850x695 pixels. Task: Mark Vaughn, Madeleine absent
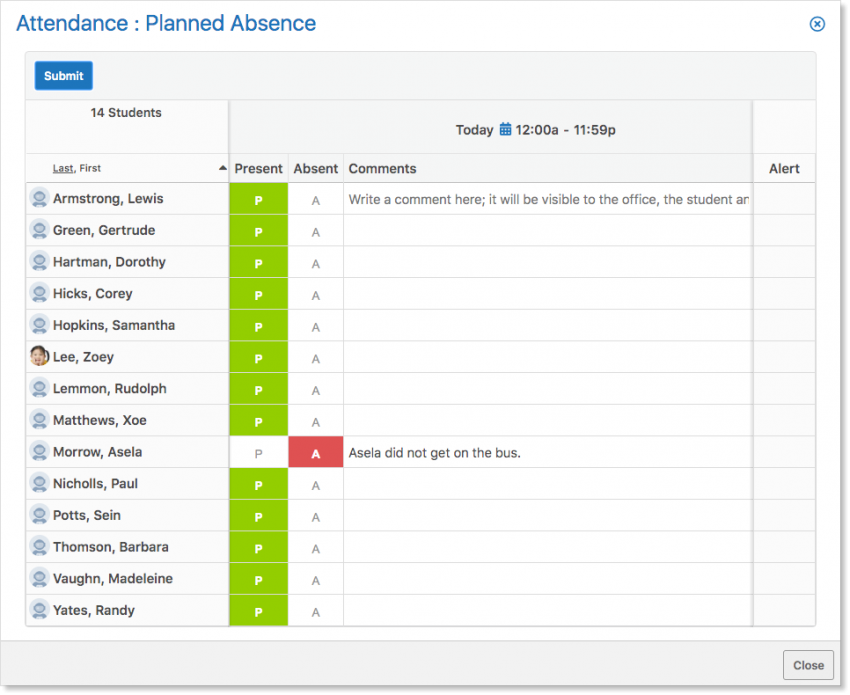[315, 578]
